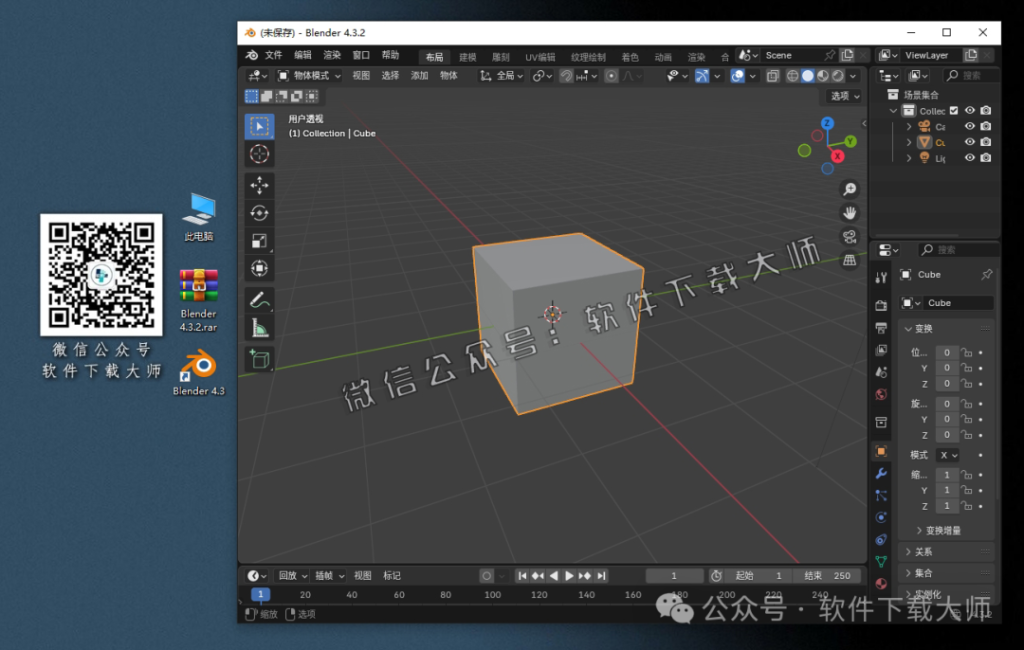Image resolution: width=1024 pixels, height=650 pixels.
Task: Switch to the UV编辑 workspace tab
Action: (x=538, y=57)
